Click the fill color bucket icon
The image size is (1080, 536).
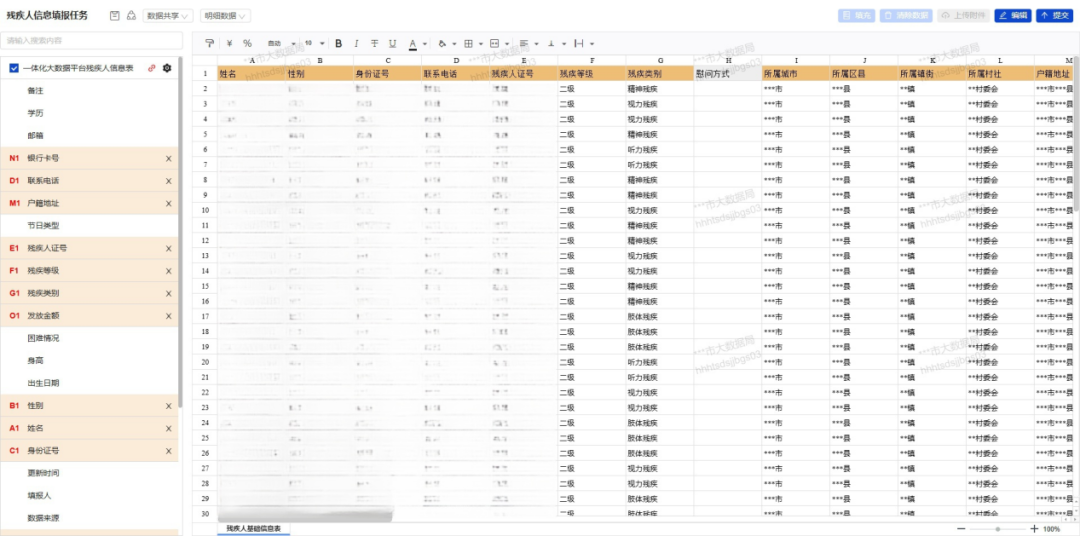pos(442,43)
